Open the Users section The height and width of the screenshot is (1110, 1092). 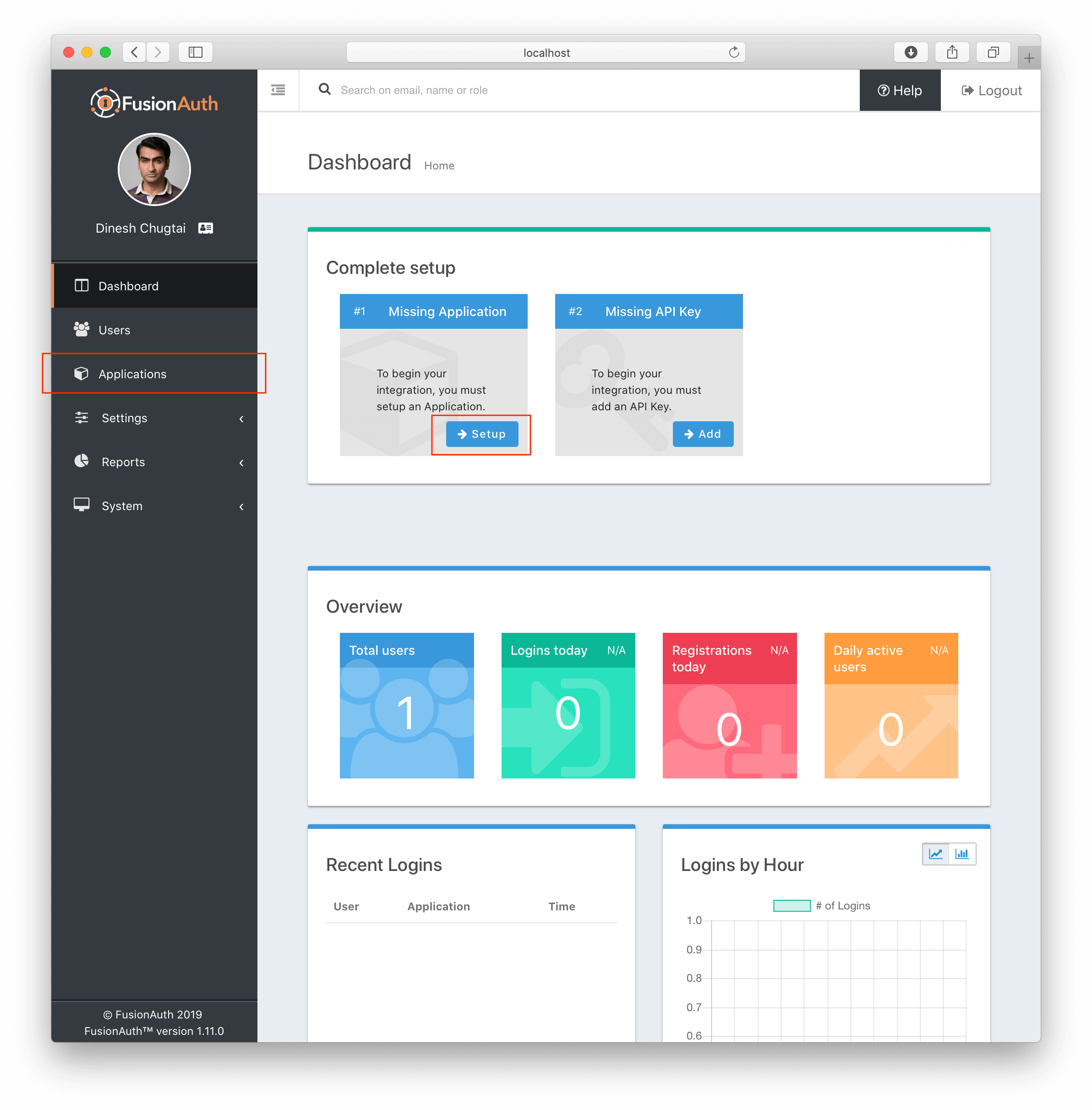point(114,330)
